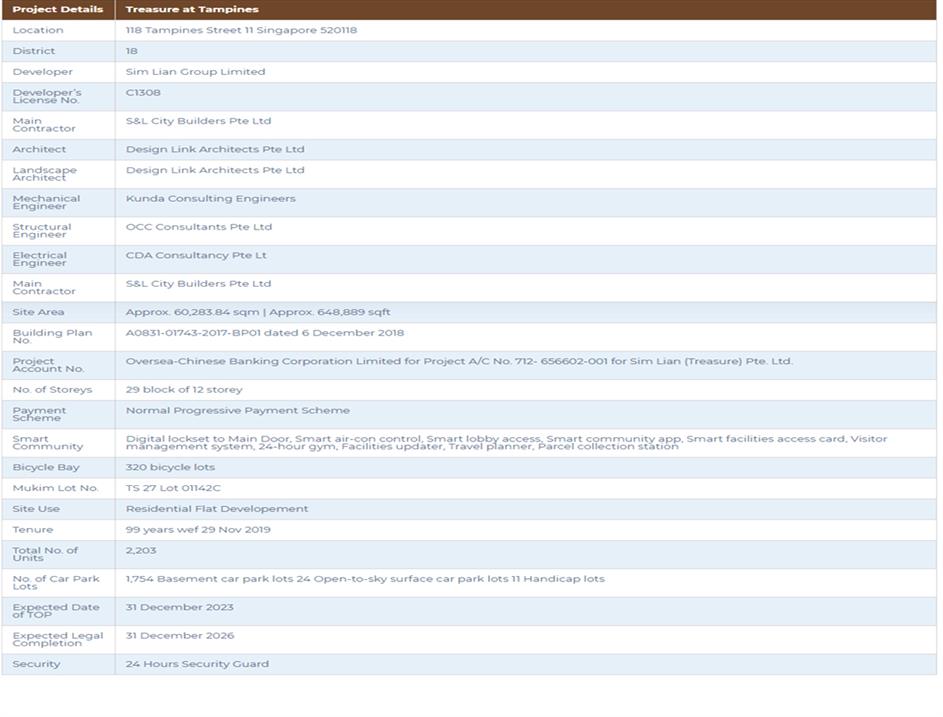Click developer's license number C1308

click(143, 93)
